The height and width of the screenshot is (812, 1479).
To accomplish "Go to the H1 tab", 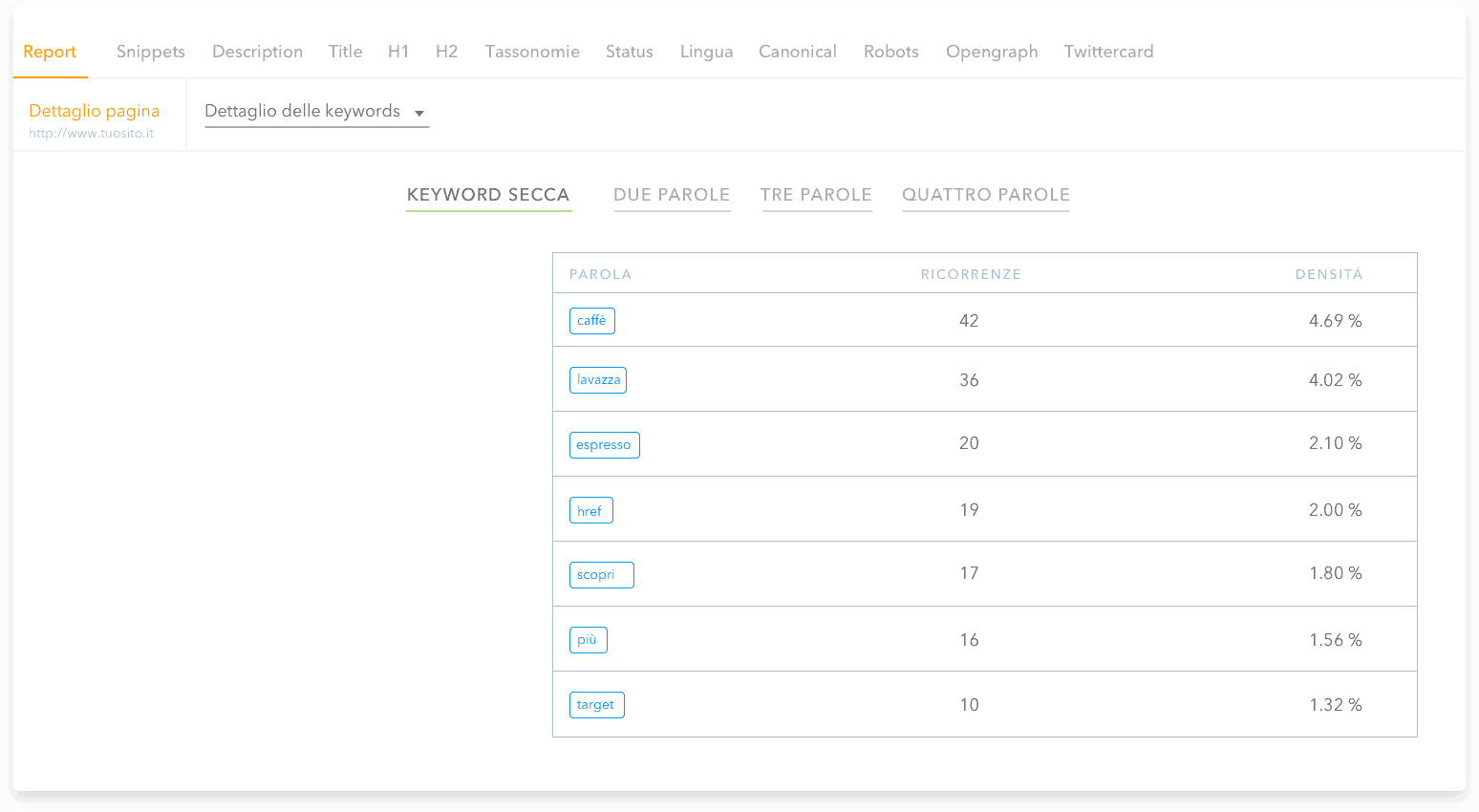I will [398, 52].
